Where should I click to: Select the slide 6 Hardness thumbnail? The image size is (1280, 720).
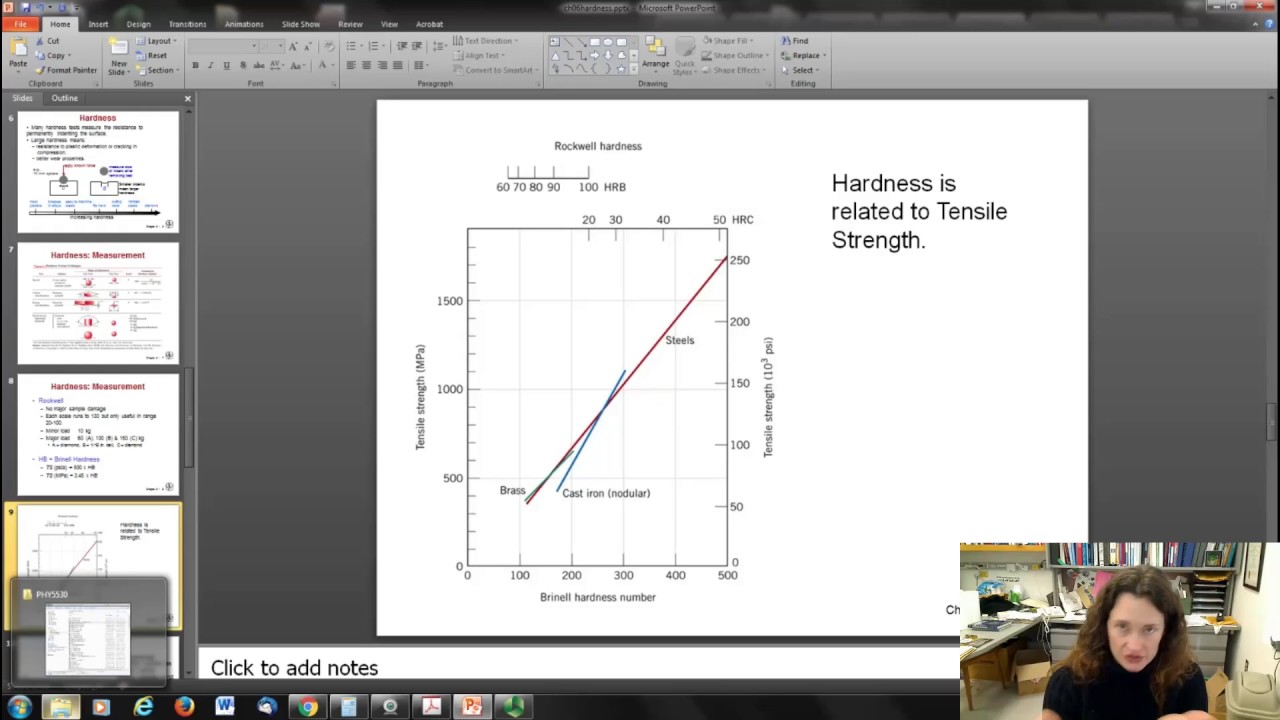coord(98,172)
